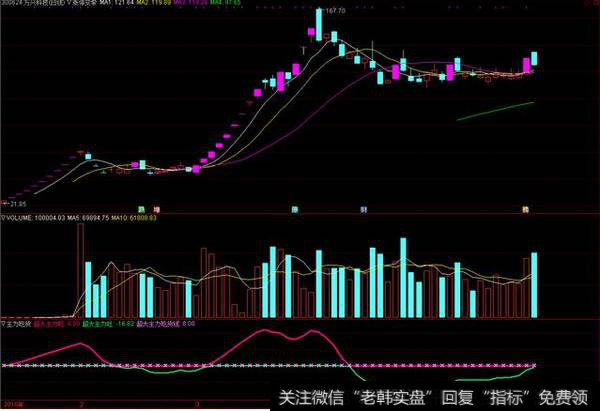This screenshot has width=600, height=411.
Task: Click the last cyan volume bar on the right
Action: (x=534, y=285)
